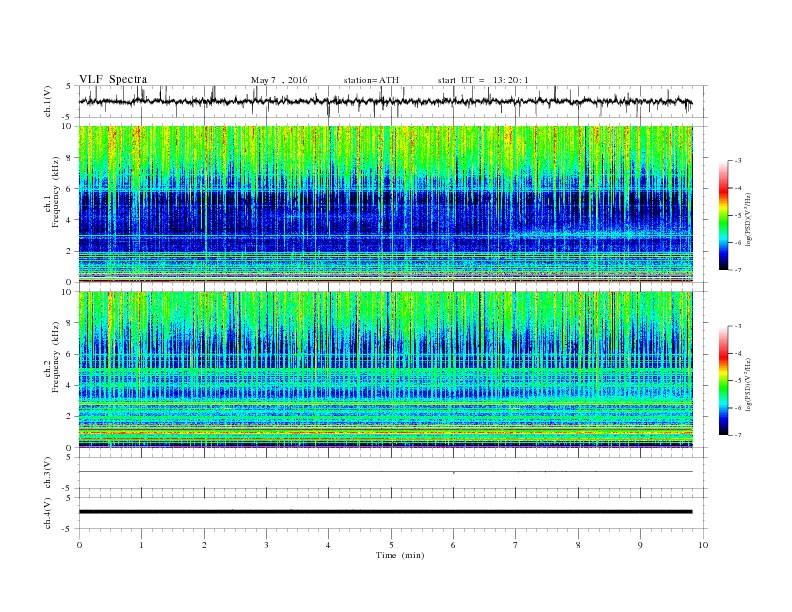Viewport: 792px width, 612px height.
Task: Click the 'station=ATH' header label
Action: click(x=371, y=80)
